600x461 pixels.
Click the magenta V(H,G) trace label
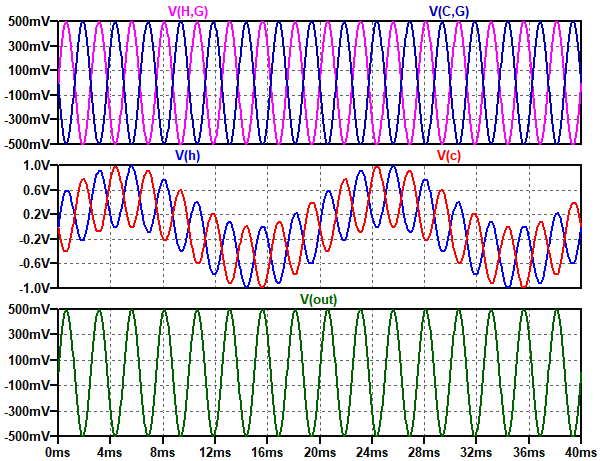tap(189, 10)
